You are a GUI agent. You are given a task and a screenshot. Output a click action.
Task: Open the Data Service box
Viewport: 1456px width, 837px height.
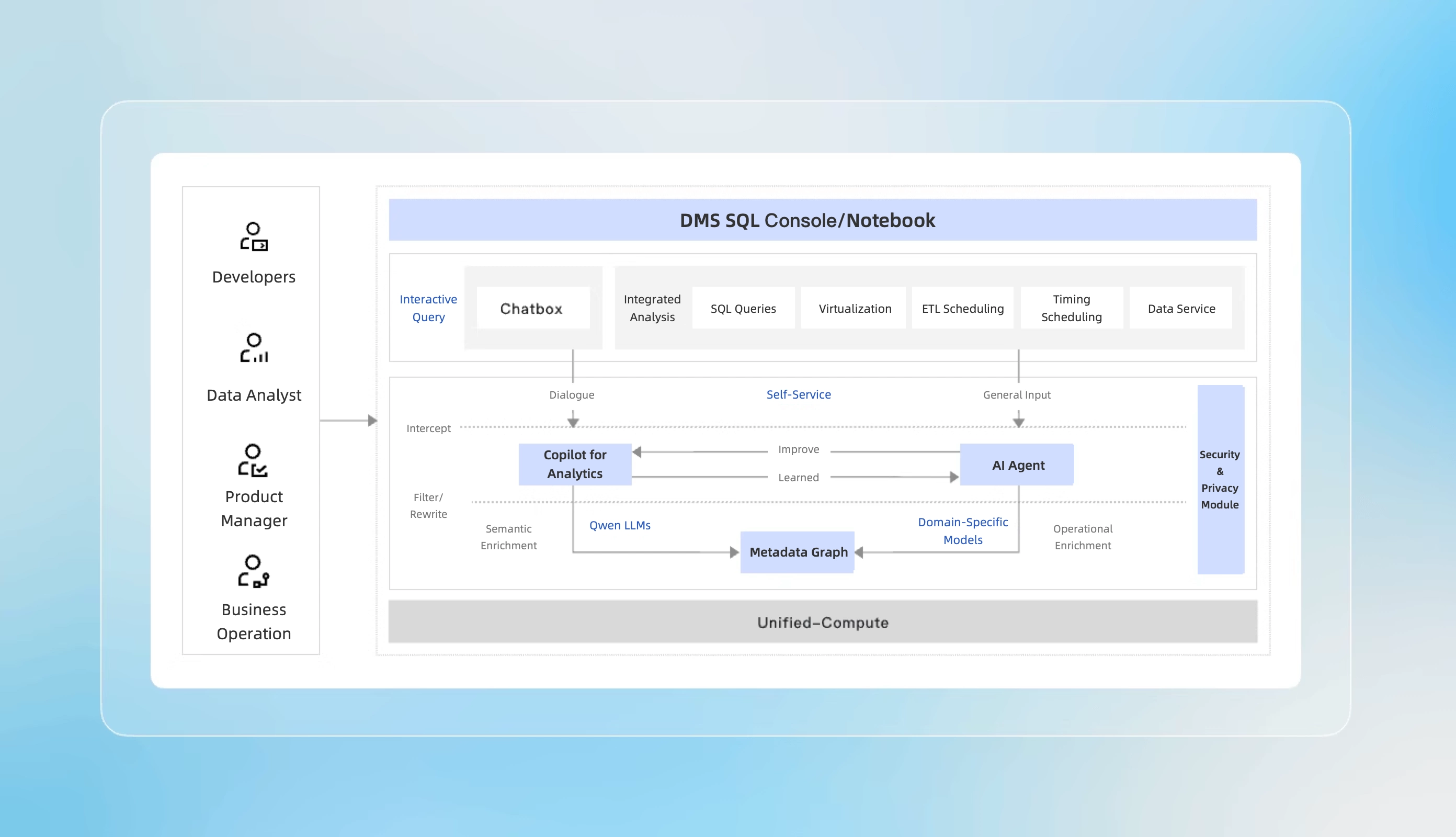click(1181, 308)
